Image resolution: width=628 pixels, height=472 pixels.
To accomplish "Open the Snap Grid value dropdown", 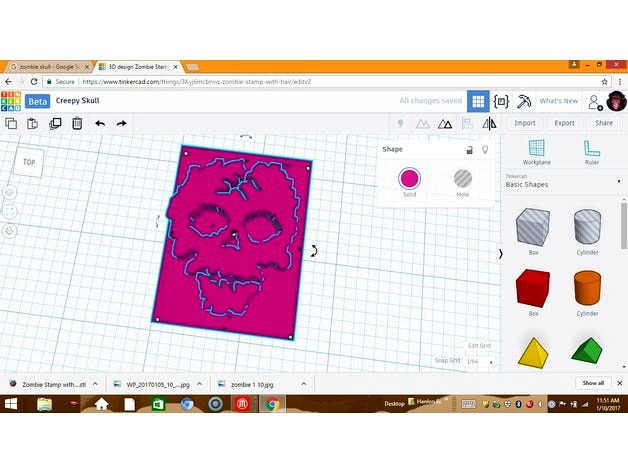I will (479, 361).
